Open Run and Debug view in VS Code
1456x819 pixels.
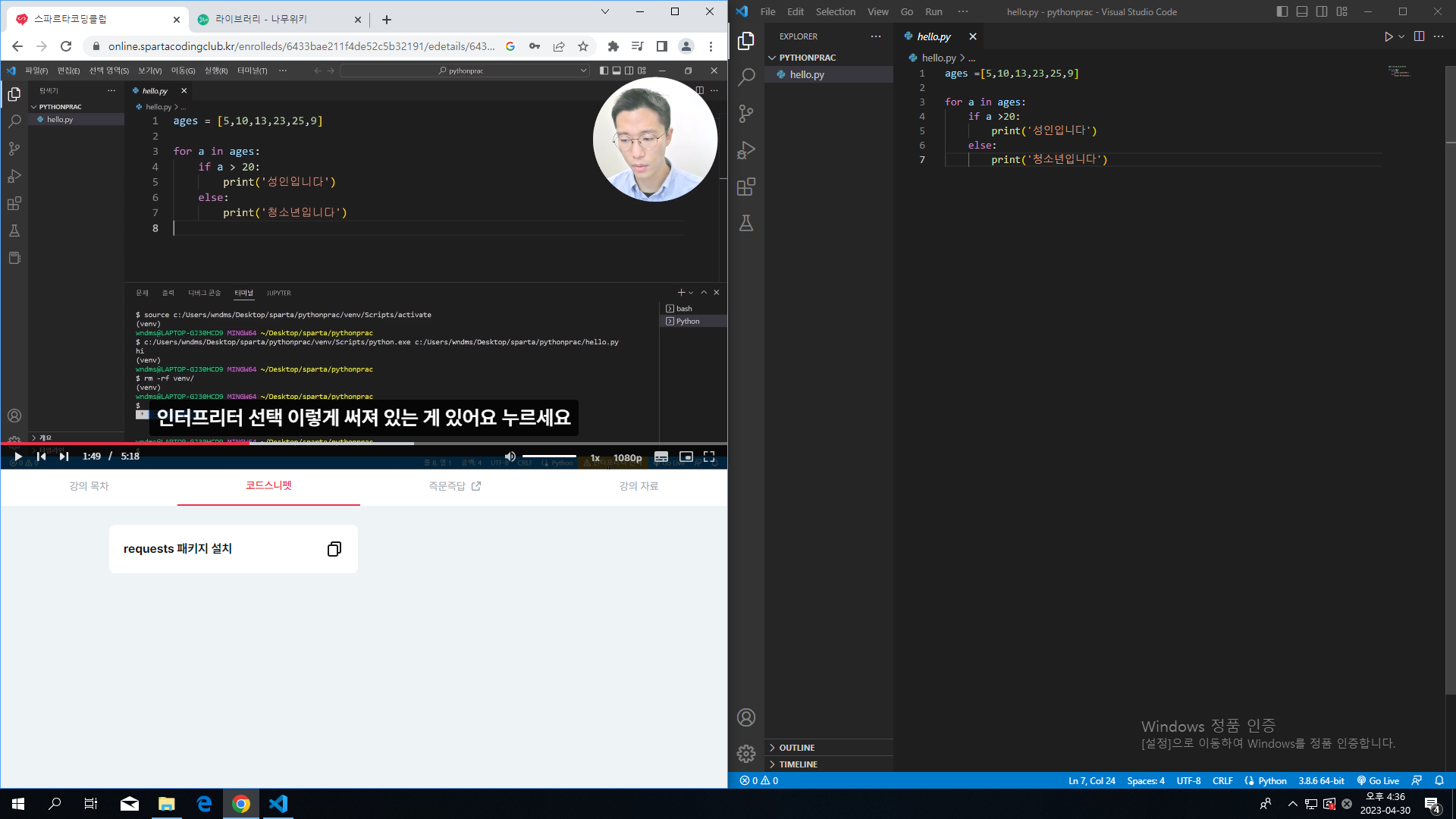coord(746,150)
